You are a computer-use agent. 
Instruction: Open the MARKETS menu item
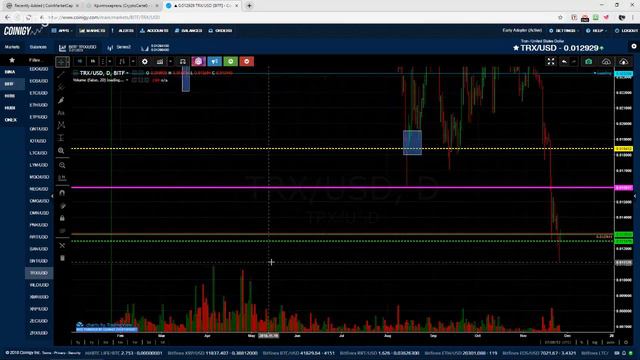coord(92,31)
